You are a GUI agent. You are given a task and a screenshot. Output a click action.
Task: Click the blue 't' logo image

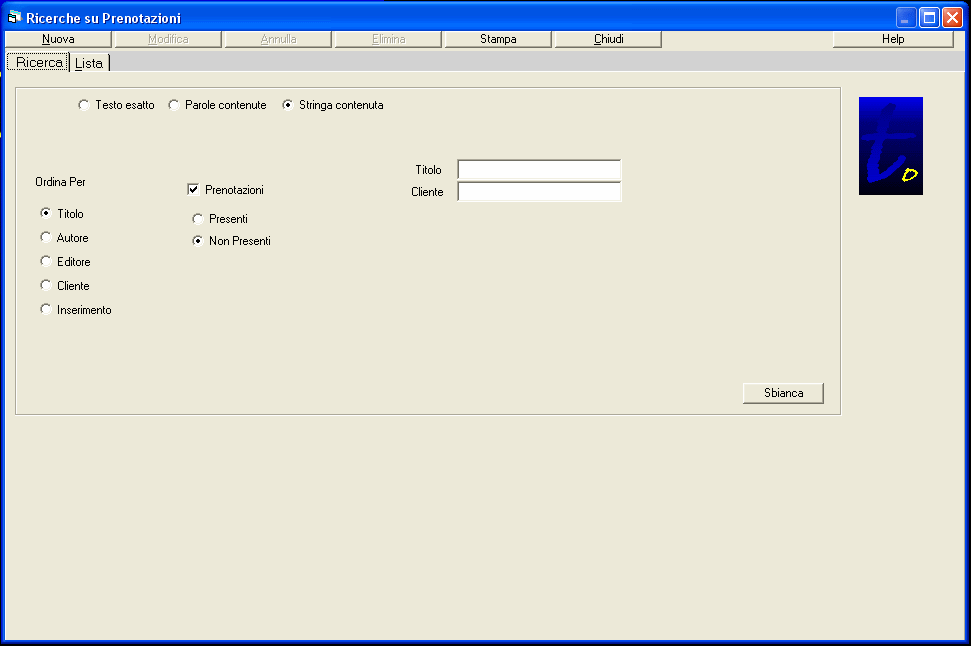coord(890,146)
